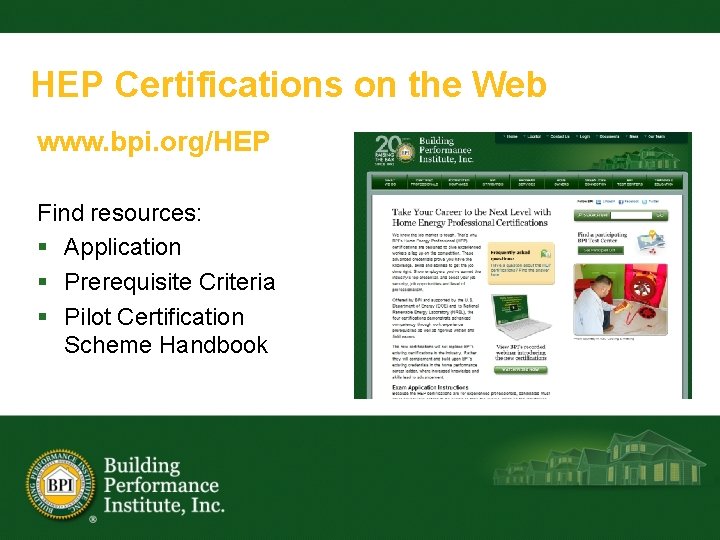Open the Documents link in webpage top bar
This screenshot has height=540, width=720.
click(x=608, y=136)
